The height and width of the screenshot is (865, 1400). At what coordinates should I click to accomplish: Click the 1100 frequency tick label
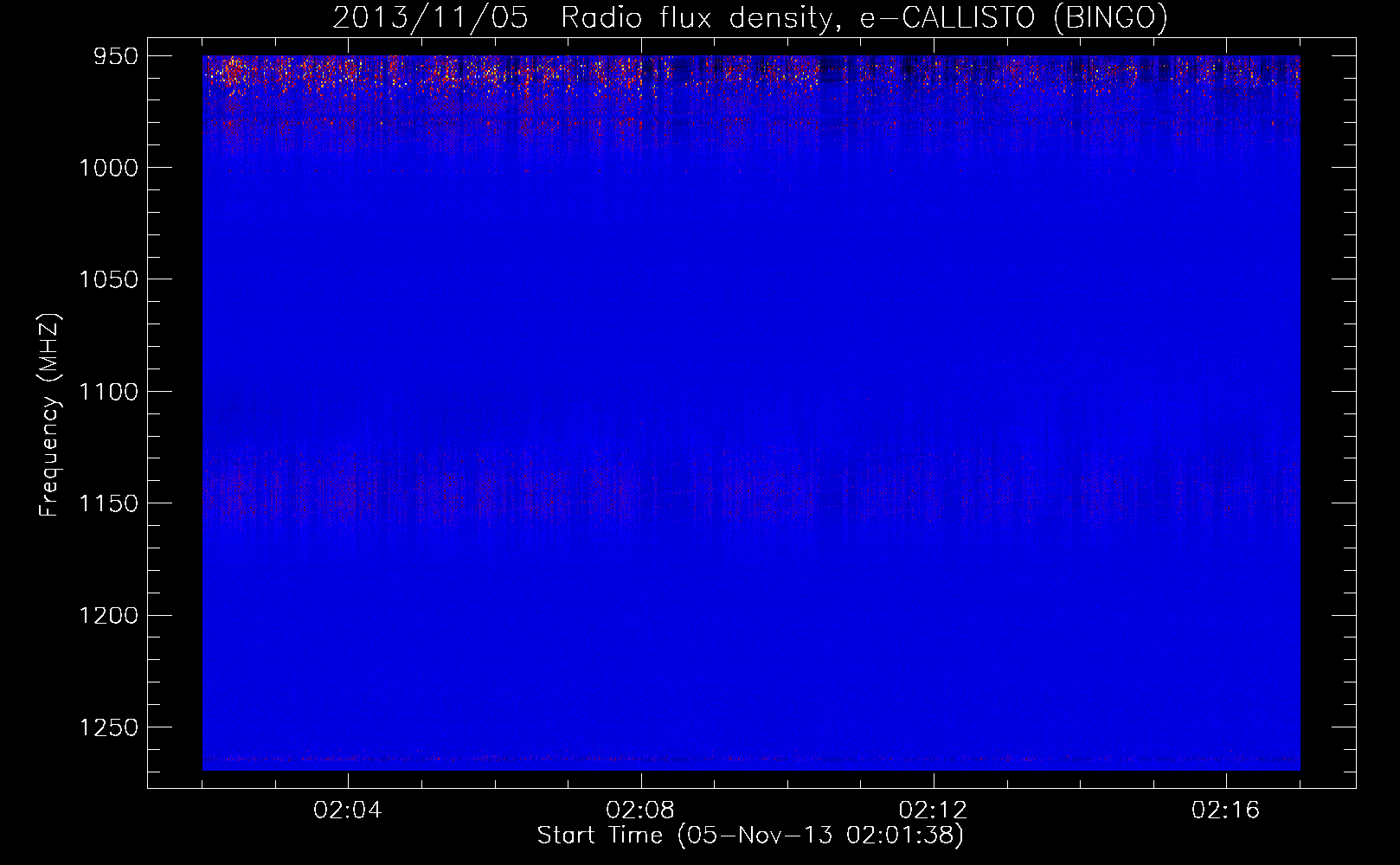click(x=108, y=392)
